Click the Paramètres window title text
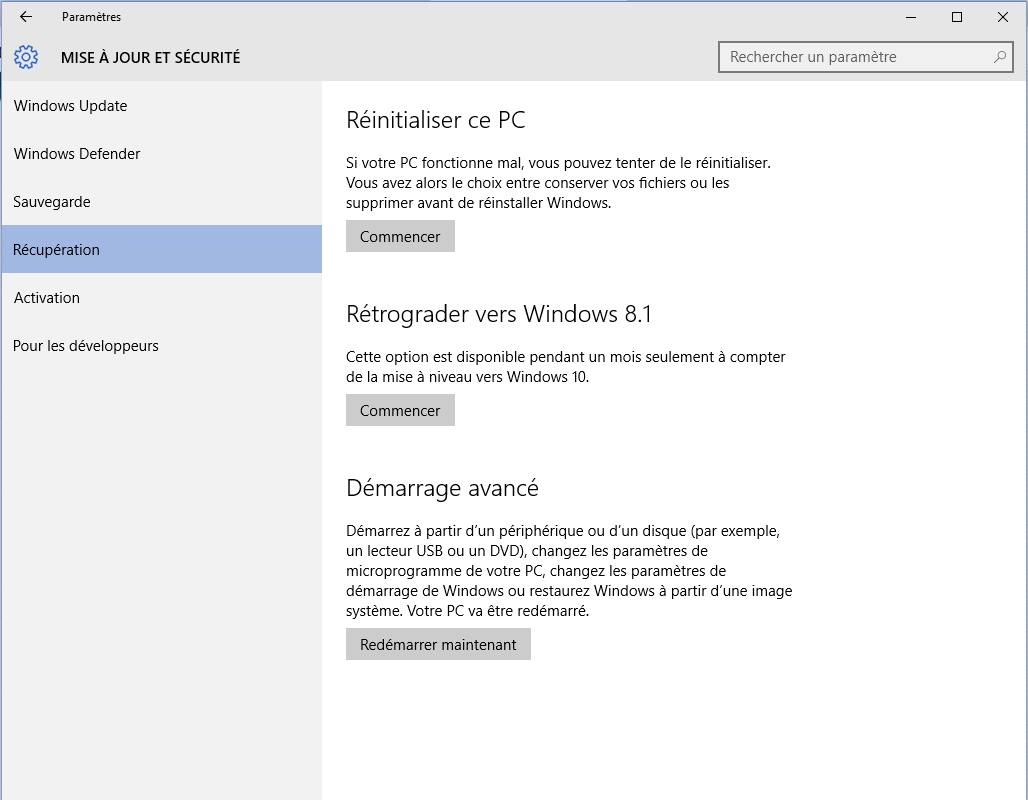The width and height of the screenshot is (1028, 800). pos(92,17)
